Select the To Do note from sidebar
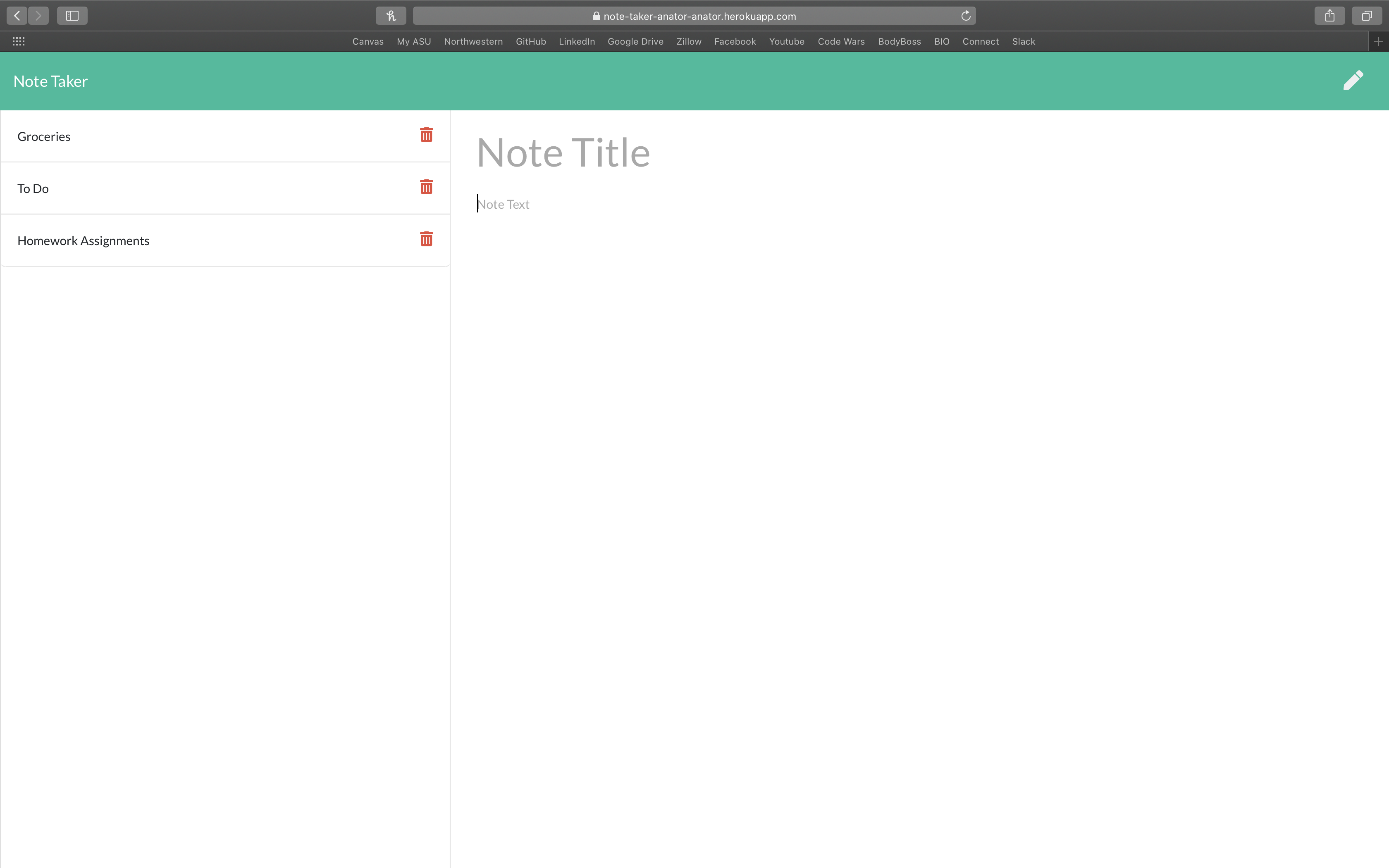1389x868 pixels. (33, 188)
